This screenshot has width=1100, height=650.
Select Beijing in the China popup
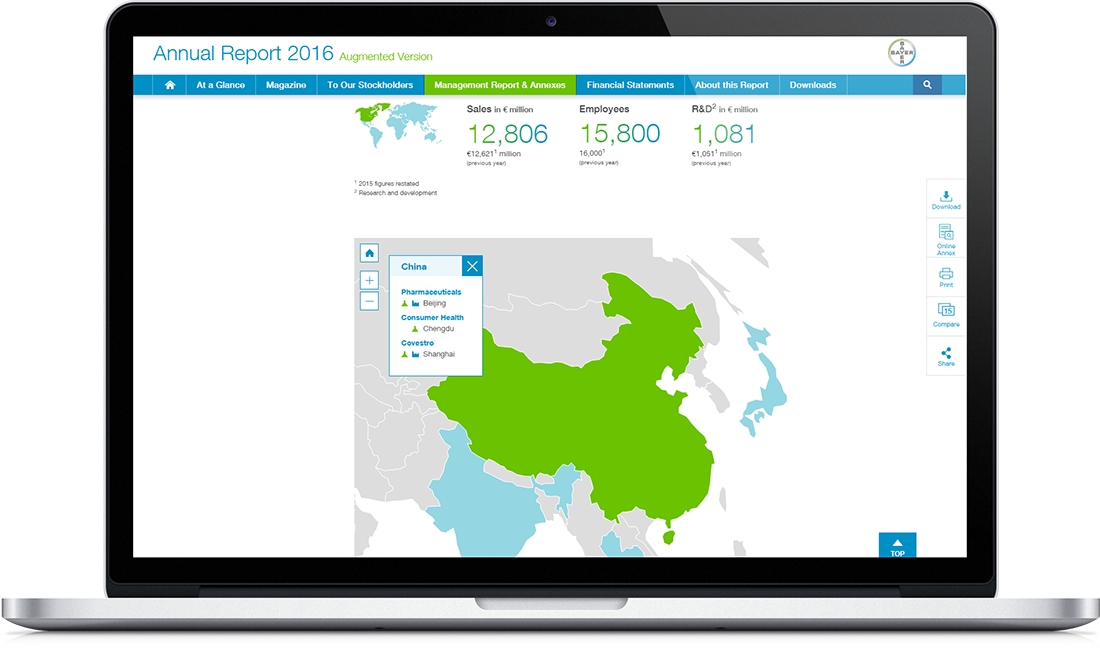[x=434, y=304]
